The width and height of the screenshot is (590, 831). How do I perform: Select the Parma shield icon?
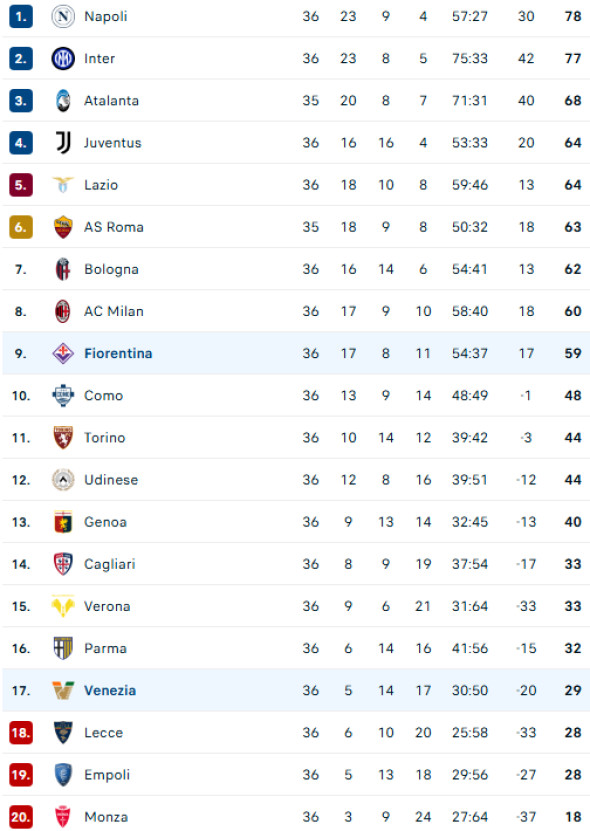tap(63, 648)
